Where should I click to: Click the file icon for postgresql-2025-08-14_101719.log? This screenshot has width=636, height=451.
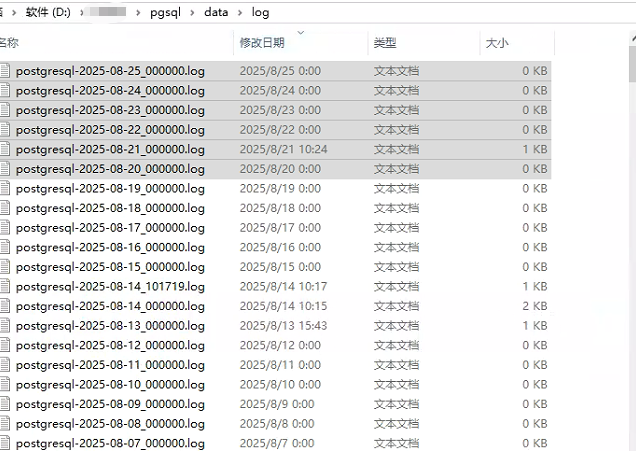tap(4, 286)
